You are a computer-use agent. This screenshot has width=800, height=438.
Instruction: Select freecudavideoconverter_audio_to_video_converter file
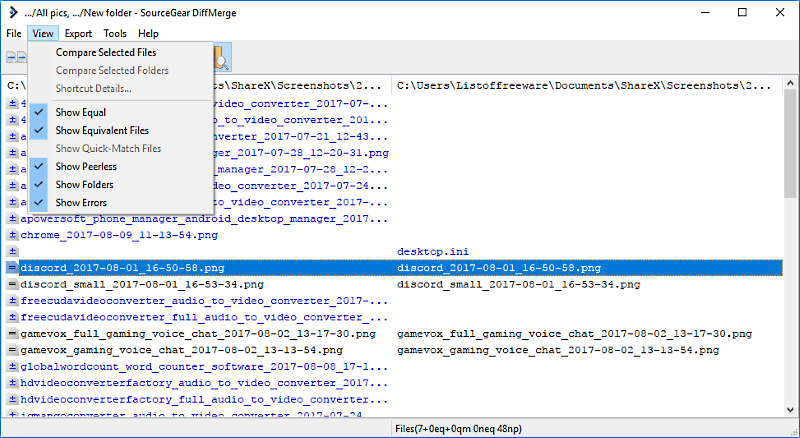[204, 301]
